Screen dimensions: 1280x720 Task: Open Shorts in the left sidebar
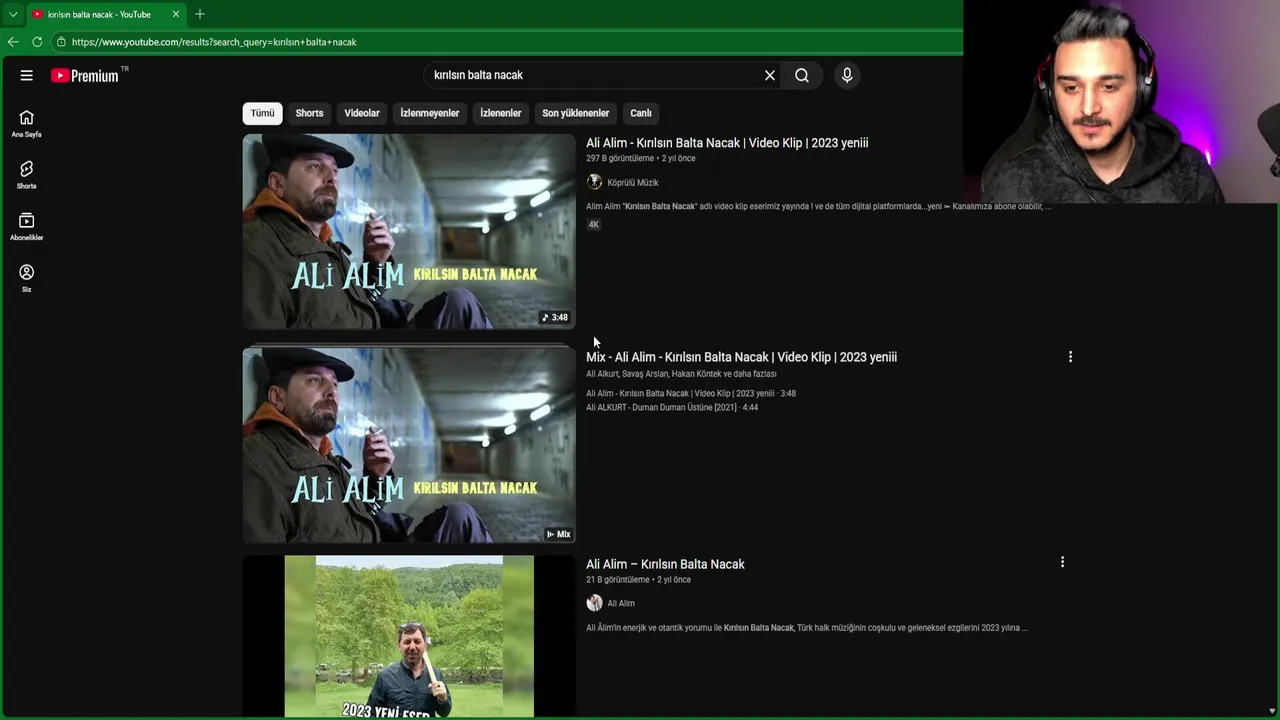click(27, 175)
